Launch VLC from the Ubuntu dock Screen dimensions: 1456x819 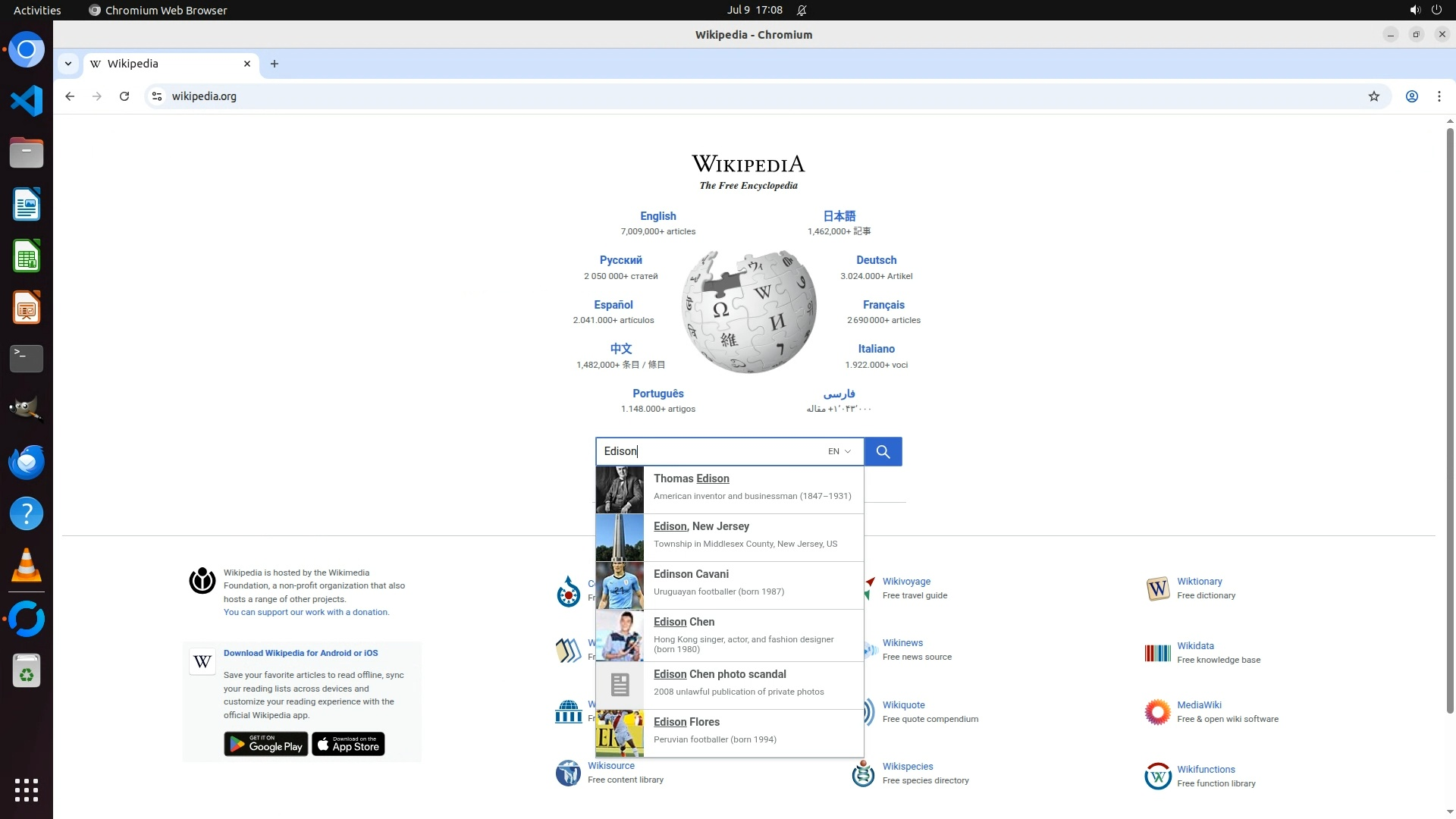pos(27,566)
